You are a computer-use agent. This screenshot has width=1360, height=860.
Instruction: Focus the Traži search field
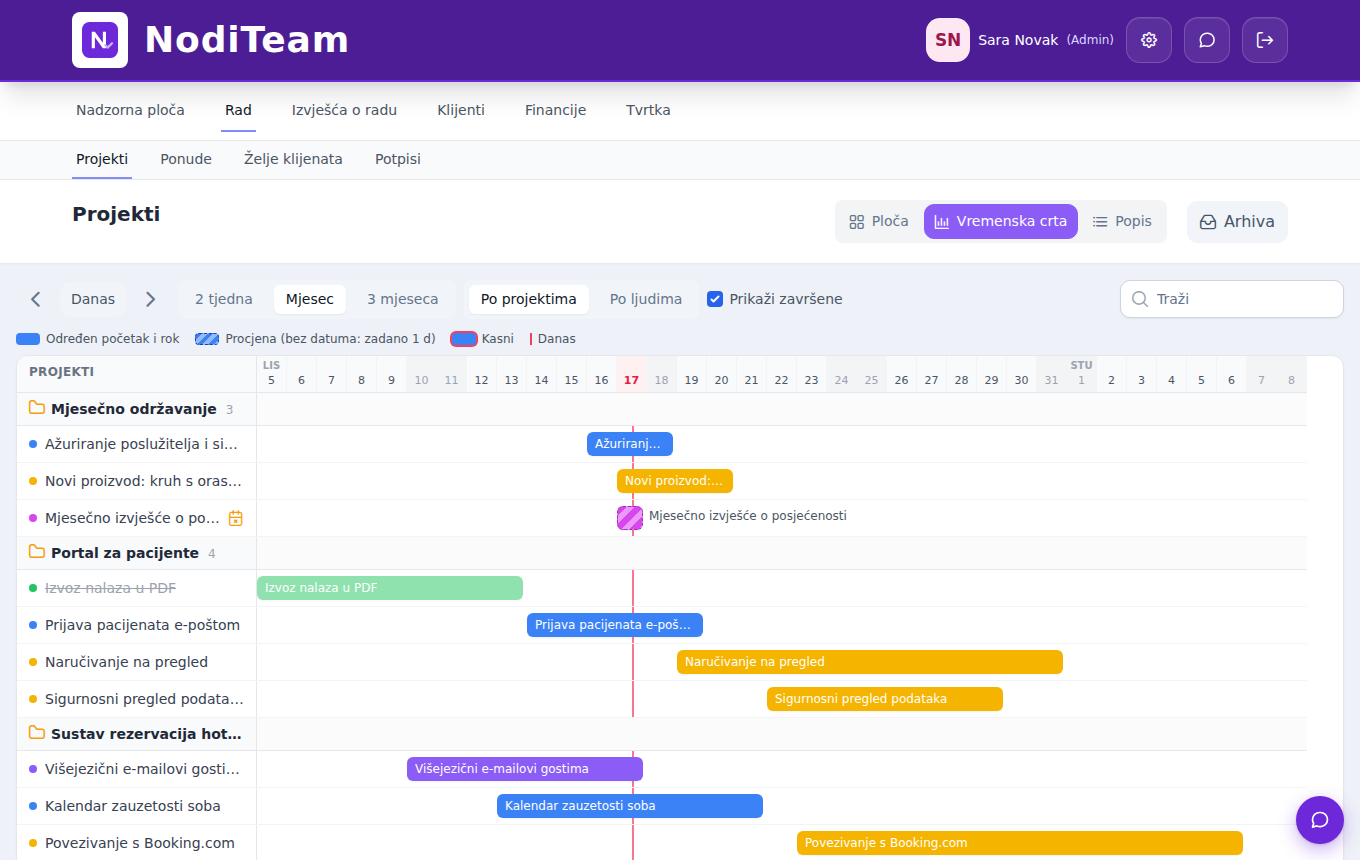(1232, 299)
